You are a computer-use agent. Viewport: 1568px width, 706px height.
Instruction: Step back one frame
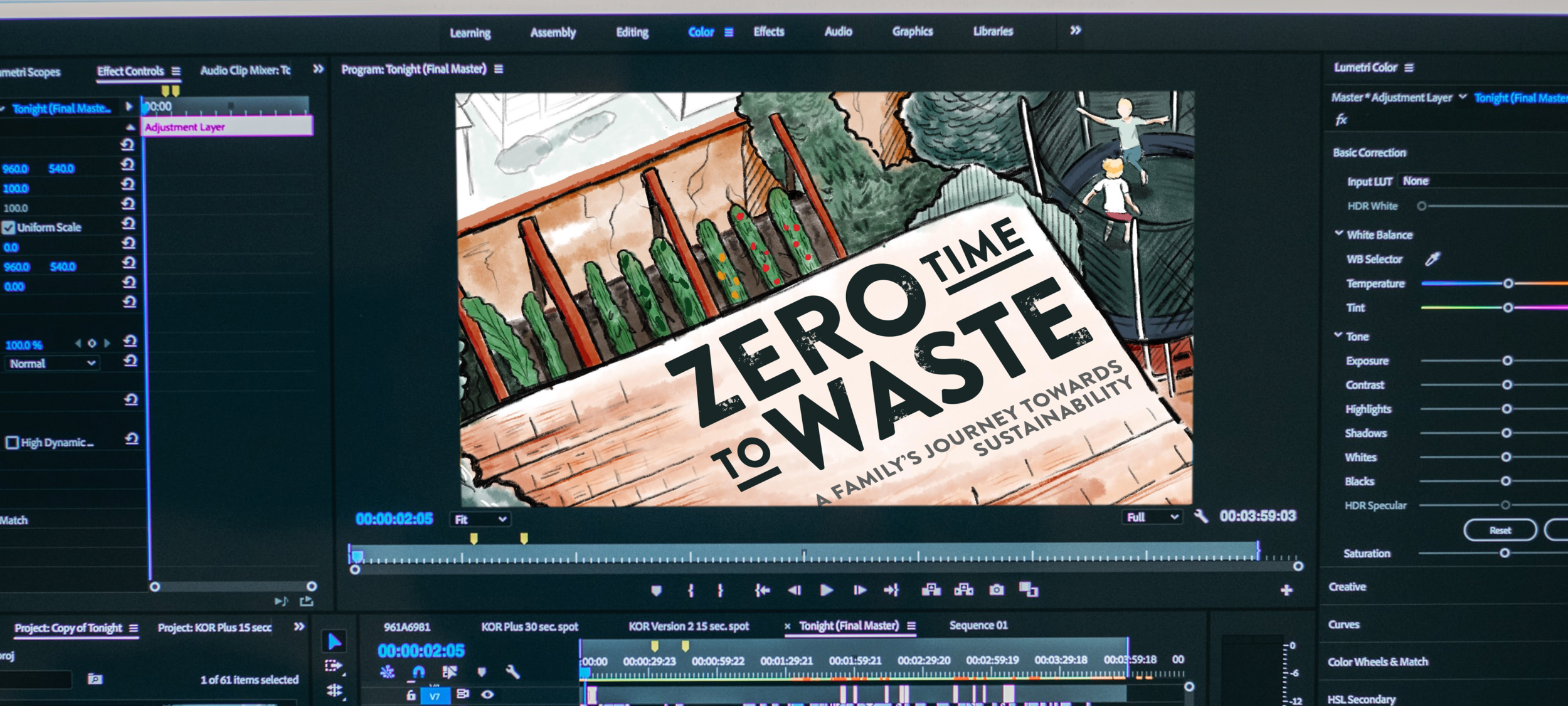(x=794, y=590)
